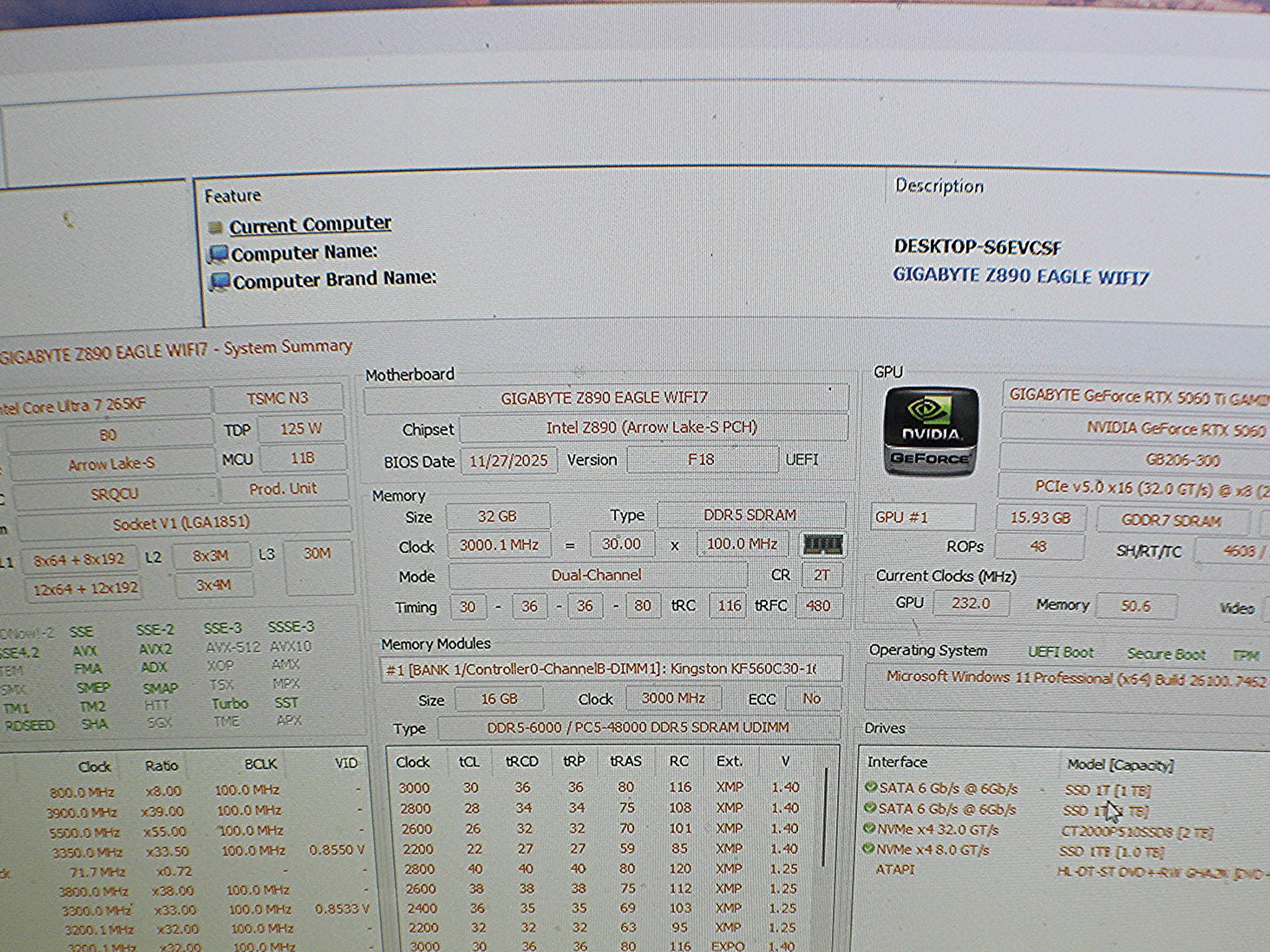The height and width of the screenshot is (952, 1270).
Task: Click tRC value 116 in Memory section
Action: click(x=729, y=606)
